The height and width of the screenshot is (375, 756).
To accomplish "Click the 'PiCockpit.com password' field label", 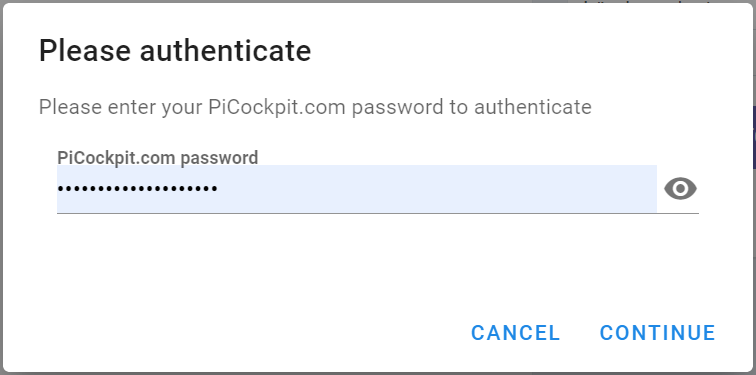I will coord(158,158).
